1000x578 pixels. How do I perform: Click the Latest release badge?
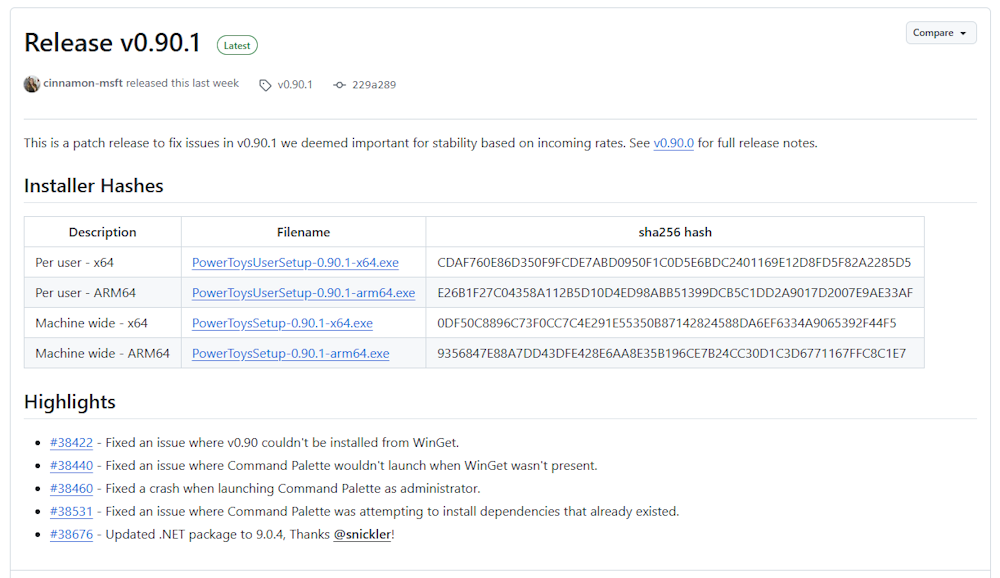pos(237,45)
